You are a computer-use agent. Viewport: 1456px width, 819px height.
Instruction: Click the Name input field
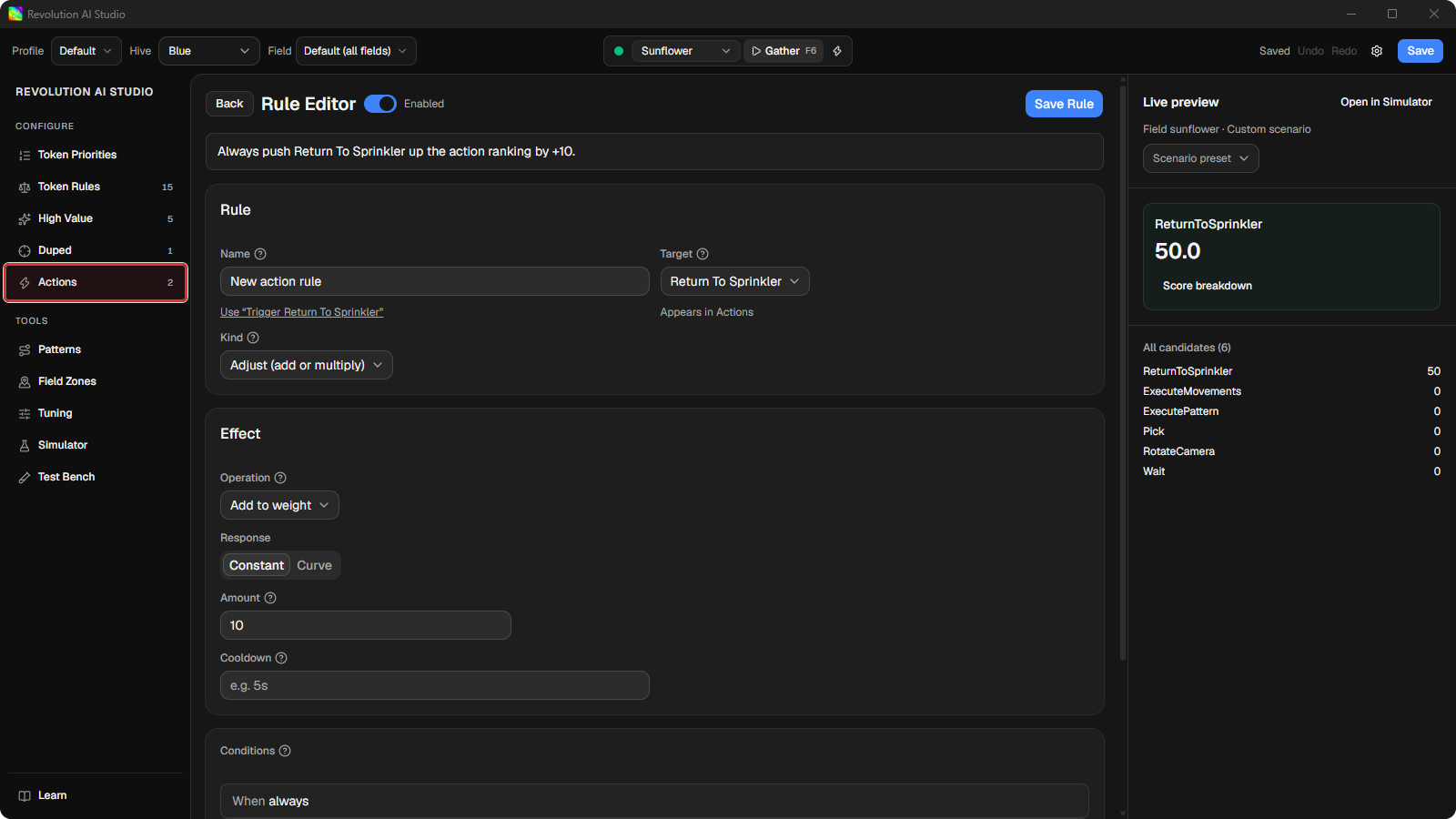click(x=435, y=281)
